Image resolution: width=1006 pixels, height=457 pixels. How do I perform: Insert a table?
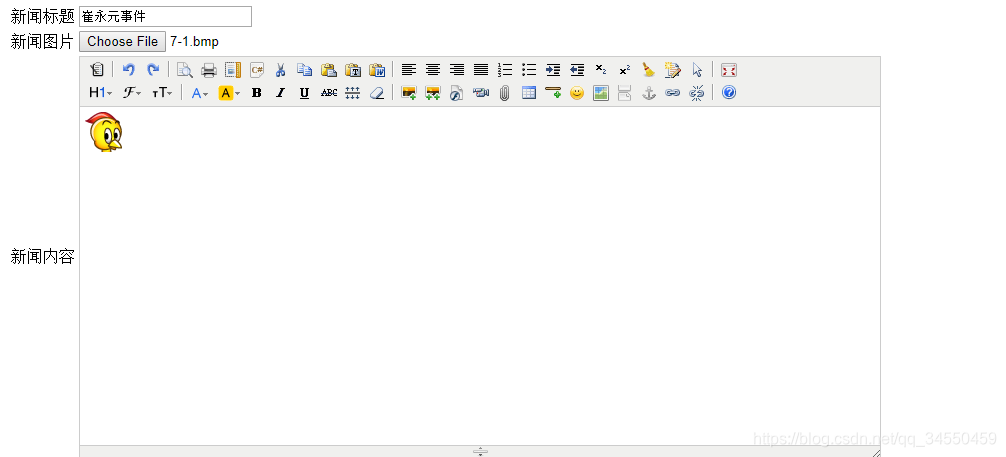click(529, 93)
